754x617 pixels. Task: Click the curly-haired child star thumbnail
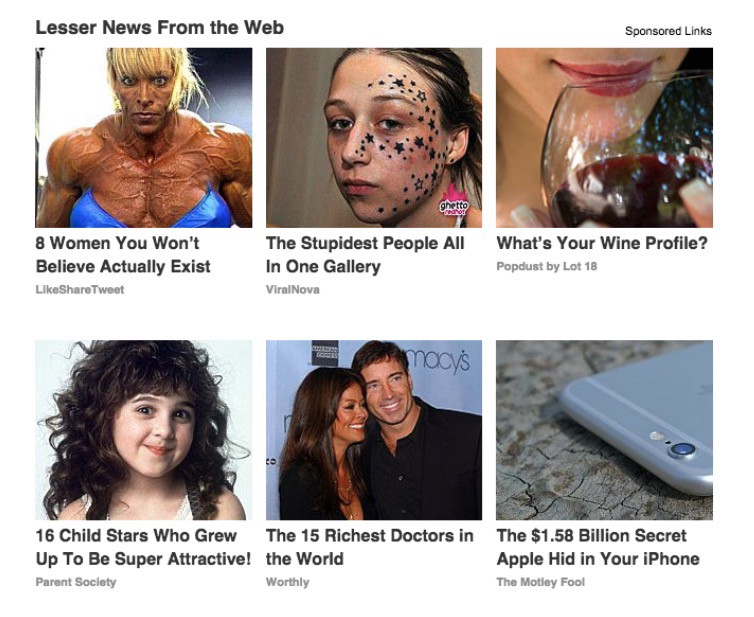coord(144,430)
